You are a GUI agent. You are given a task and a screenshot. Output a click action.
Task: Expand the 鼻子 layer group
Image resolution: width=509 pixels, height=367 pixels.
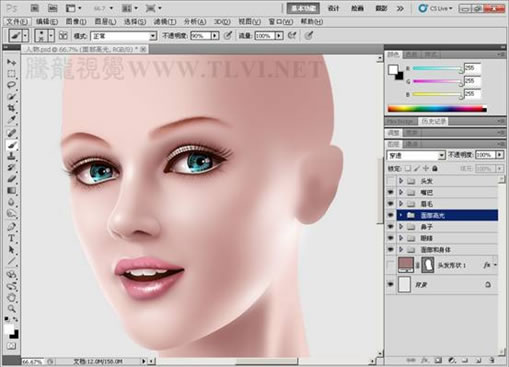tap(401, 227)
